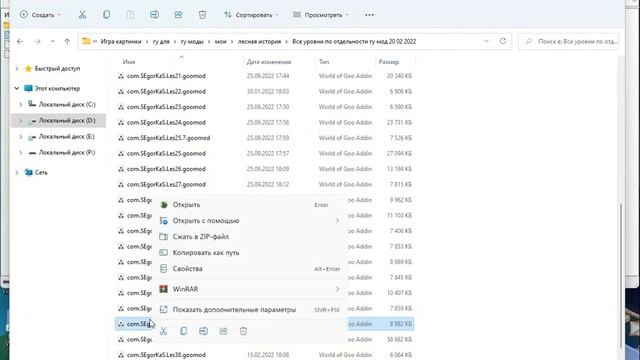Open the Создать (Create) dropdown button
This screenshot has height=360, width=640.
pos(40,15)
